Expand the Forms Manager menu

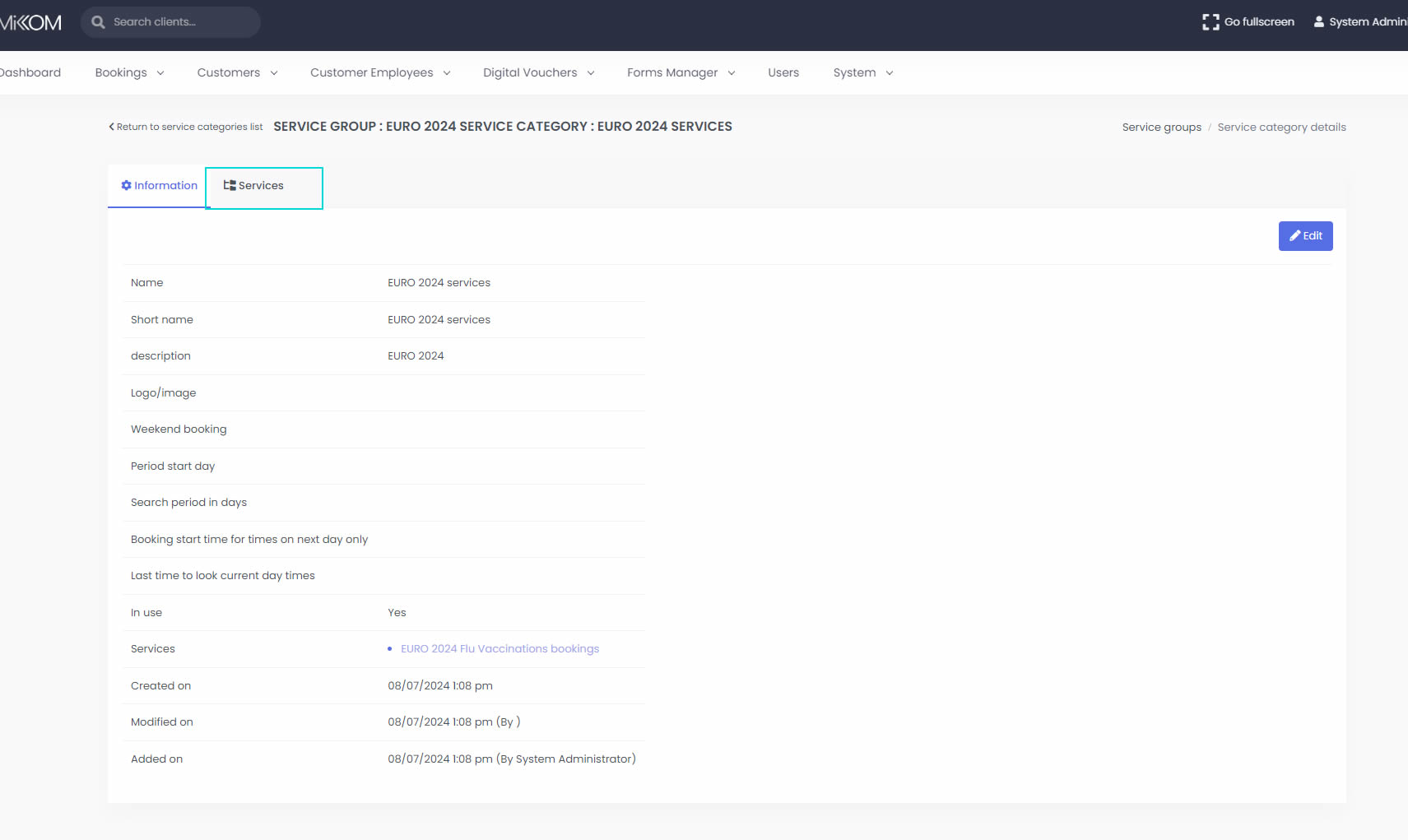[681, 72]
